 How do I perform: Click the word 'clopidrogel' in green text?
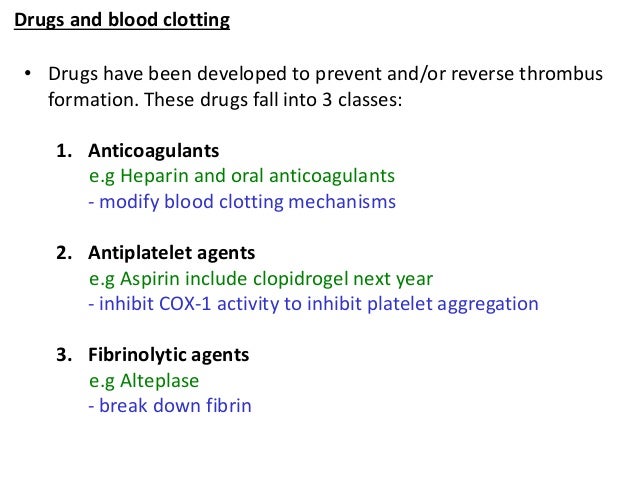301,279
